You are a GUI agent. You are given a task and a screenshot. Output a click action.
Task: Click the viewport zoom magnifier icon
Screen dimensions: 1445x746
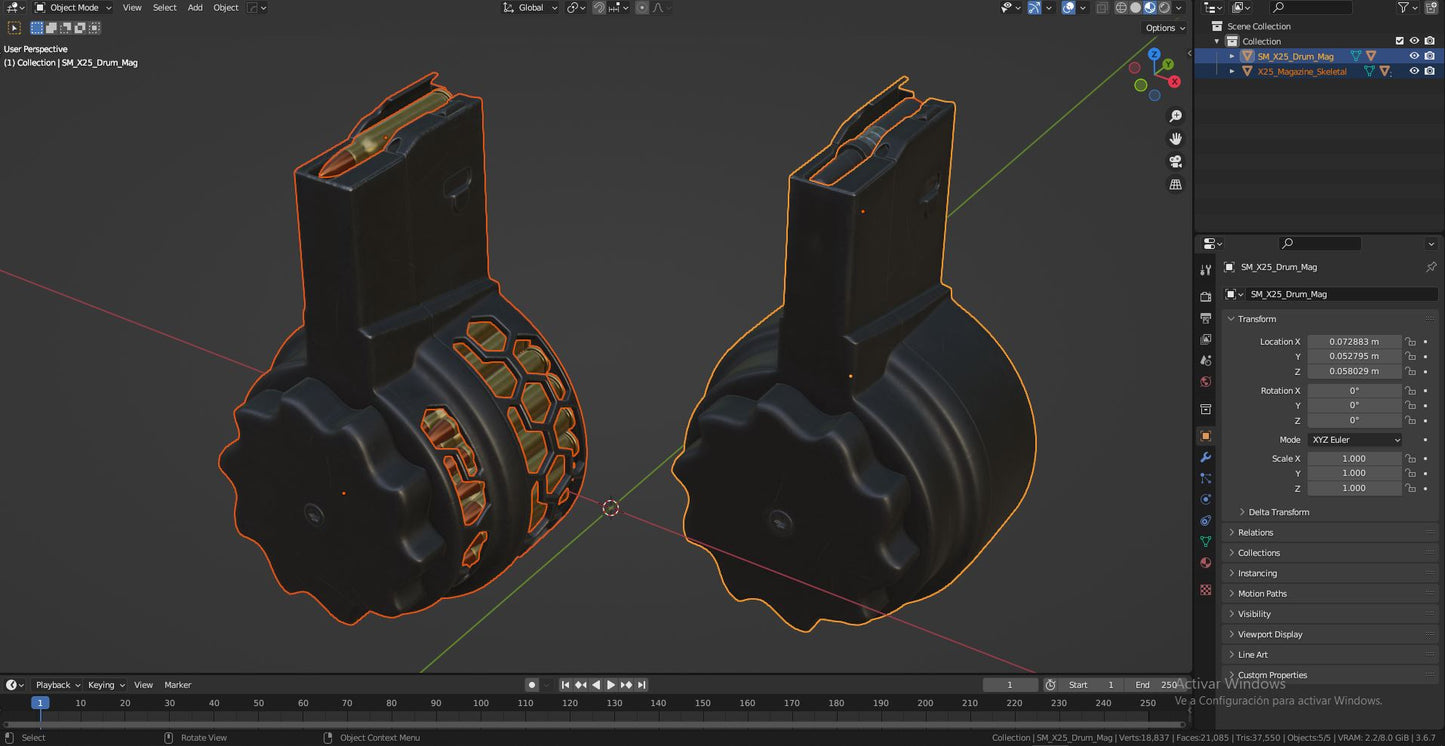(x=1175, y=115)
